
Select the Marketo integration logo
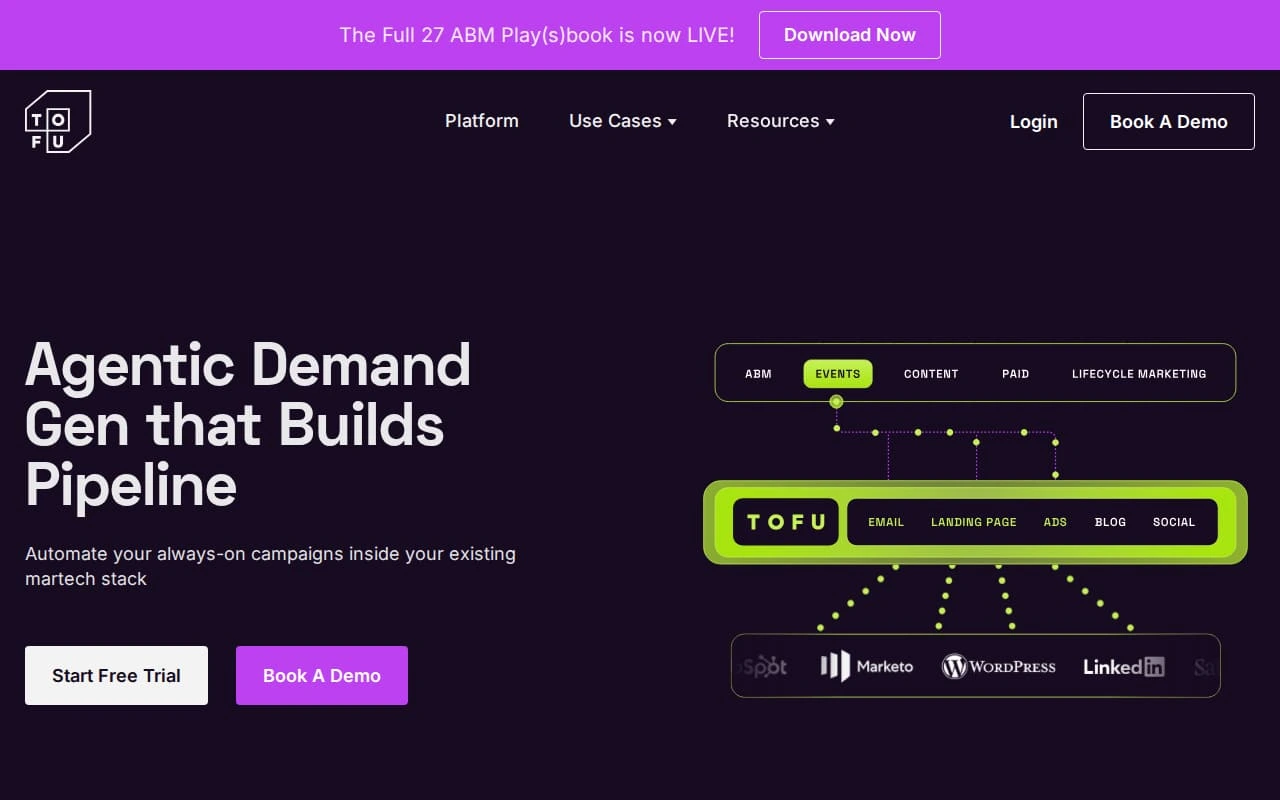tap(866, 666)
